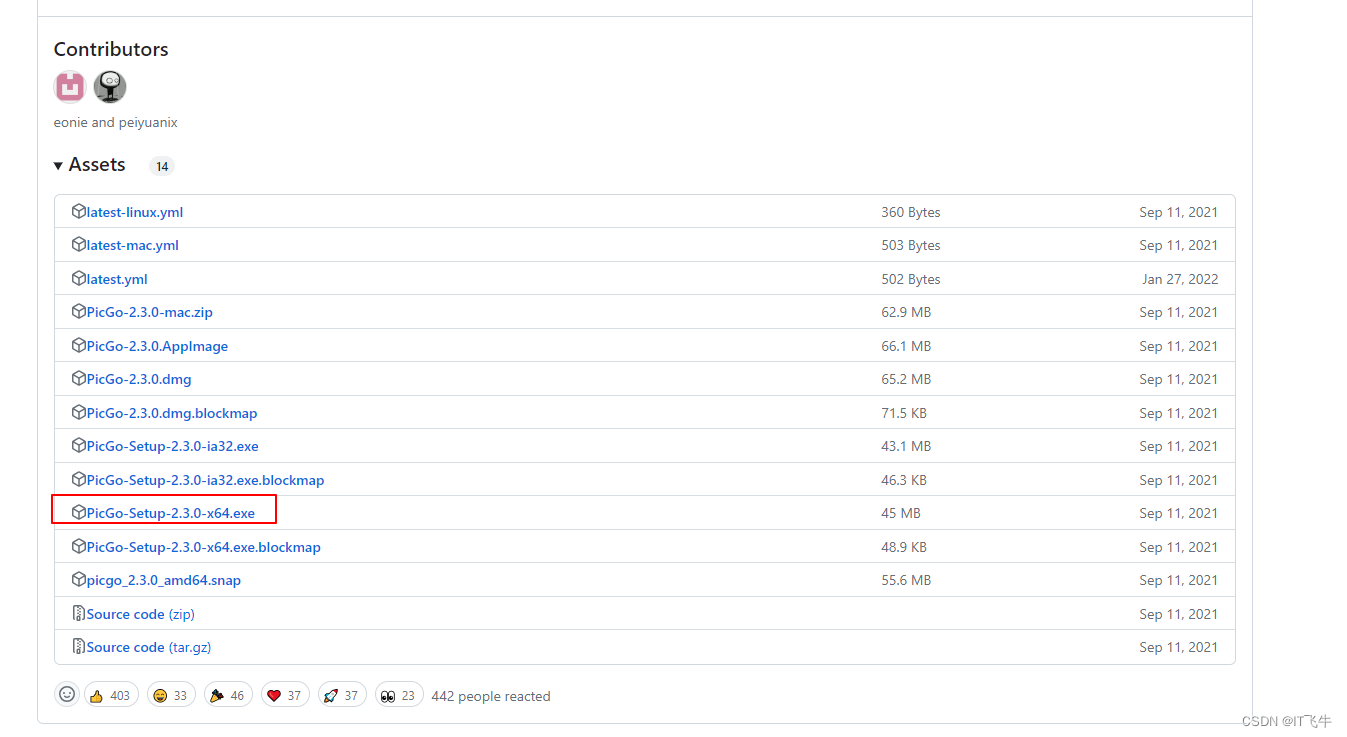This screenshot has width=1347, height=737.
Task: Download PicGo-Setup-2.3.0-x64.exe
Action: coord(170,513)
